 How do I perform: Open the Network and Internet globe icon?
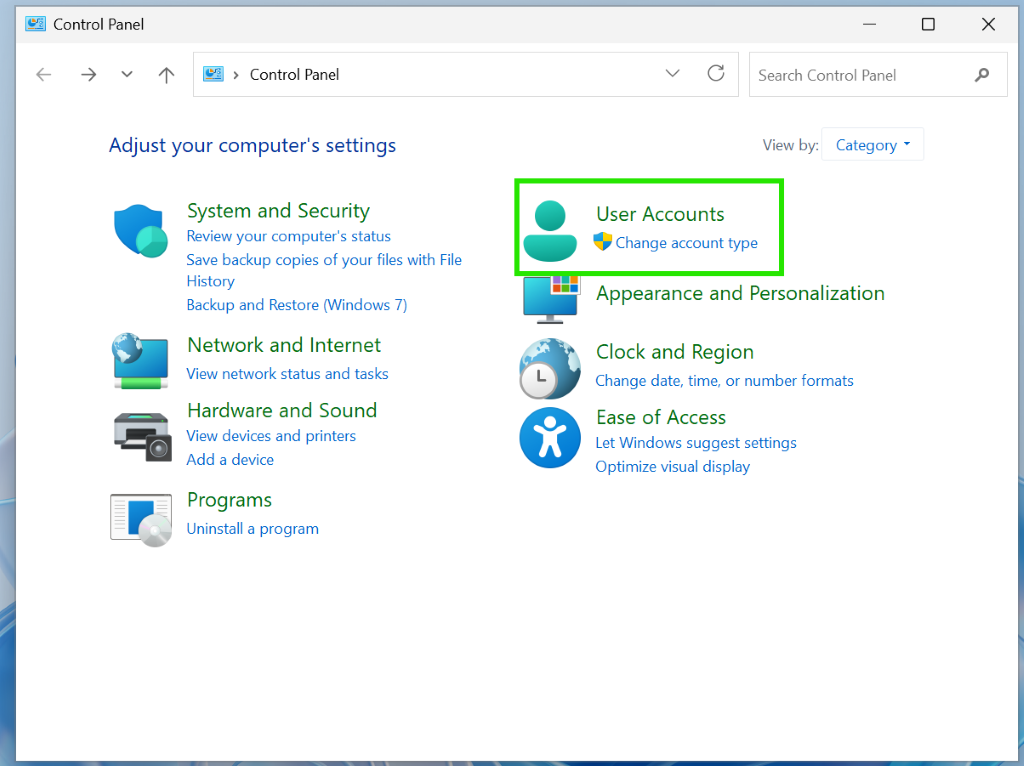tap(140, 361)
